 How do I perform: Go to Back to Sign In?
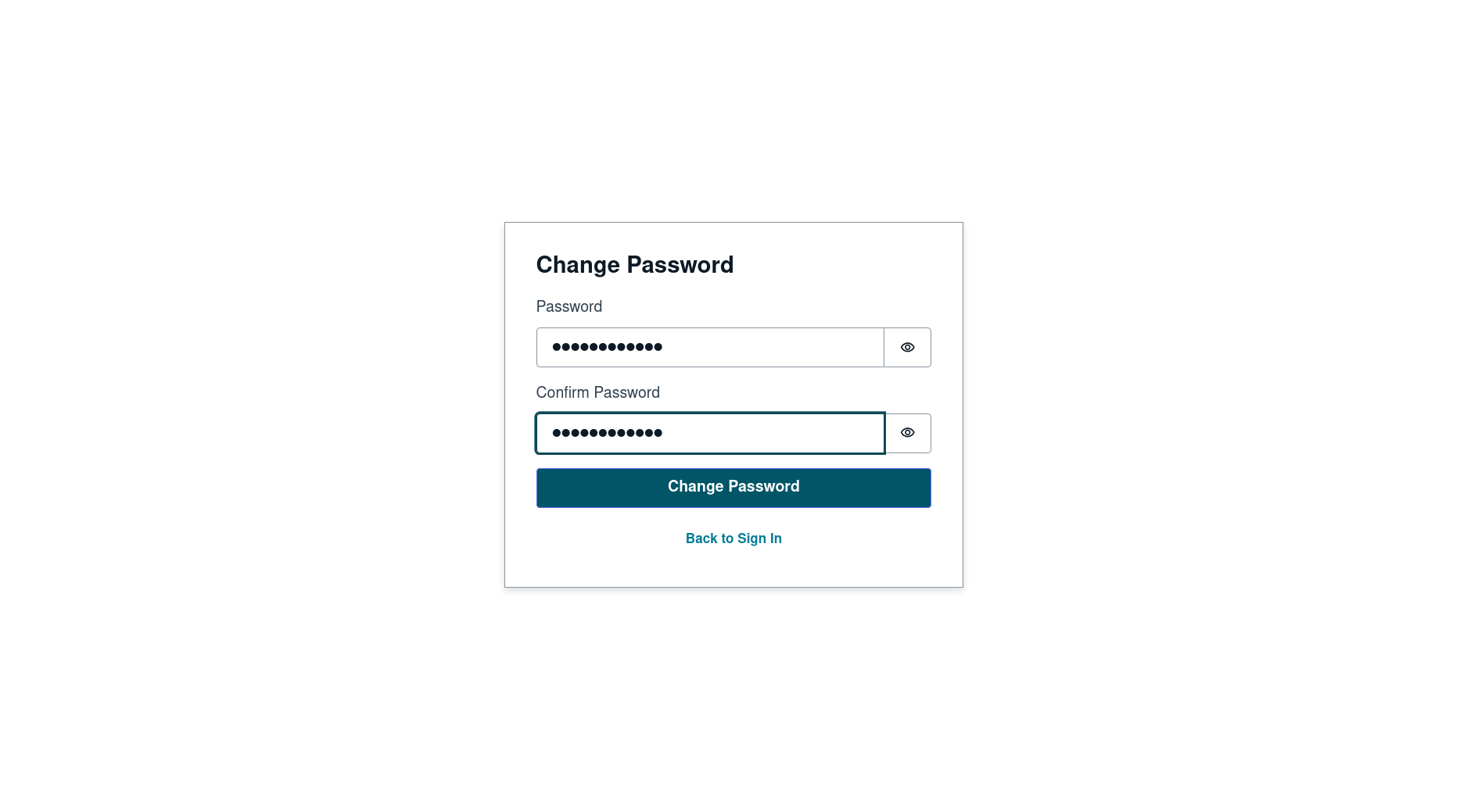pyautogui.click(x=733, y=538)
